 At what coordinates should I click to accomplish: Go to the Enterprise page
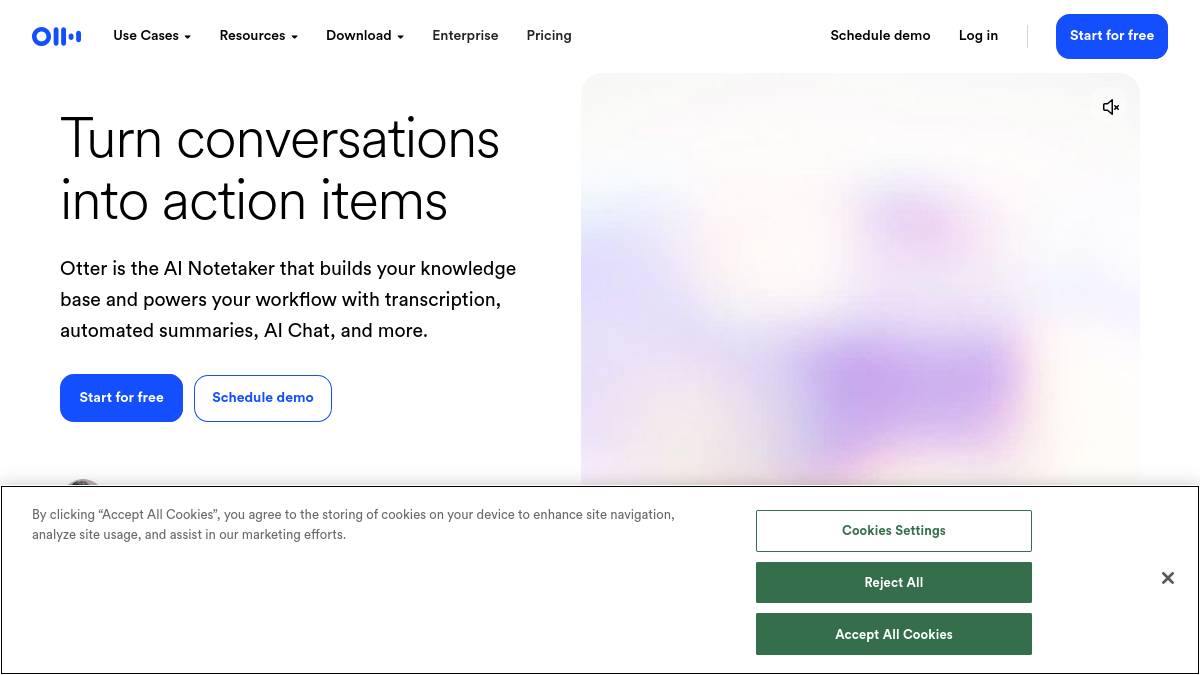(x=465, y=36)
